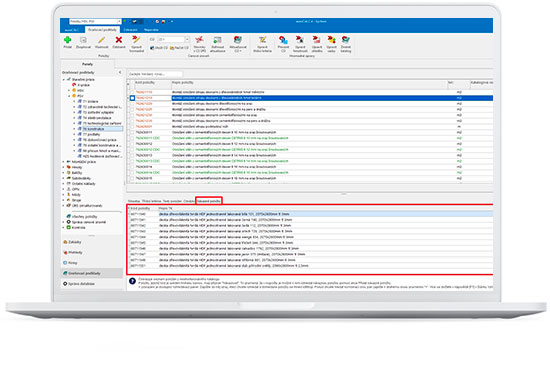Viewport: 550px width, 382px height.
Task: Click the Přehledy icon in the navigation pane
Action: tap(65, 252)
